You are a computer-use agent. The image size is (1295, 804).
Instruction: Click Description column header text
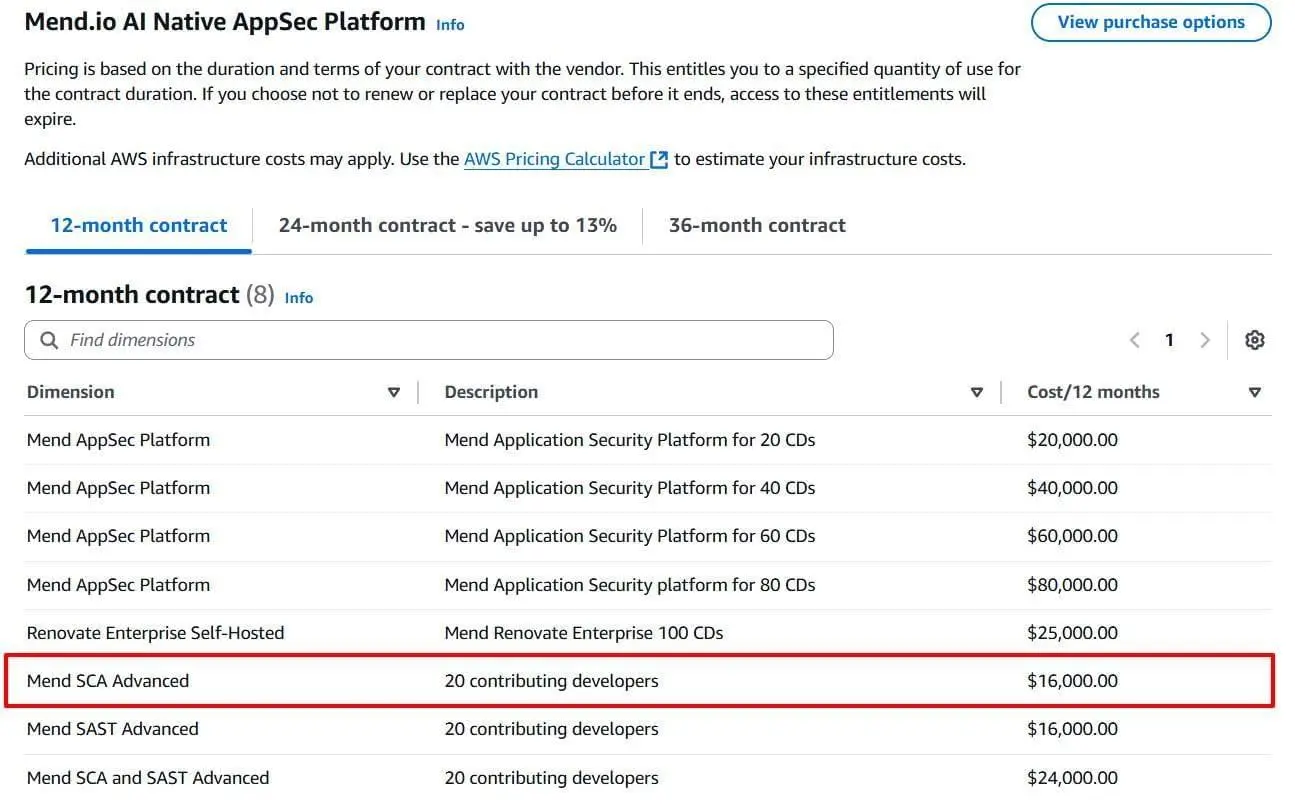click(x=491, y=392)
